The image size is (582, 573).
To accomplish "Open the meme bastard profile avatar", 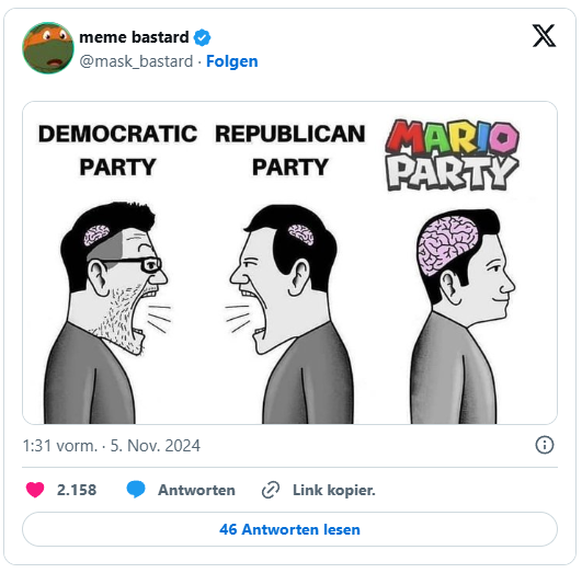I will [48, 48].
